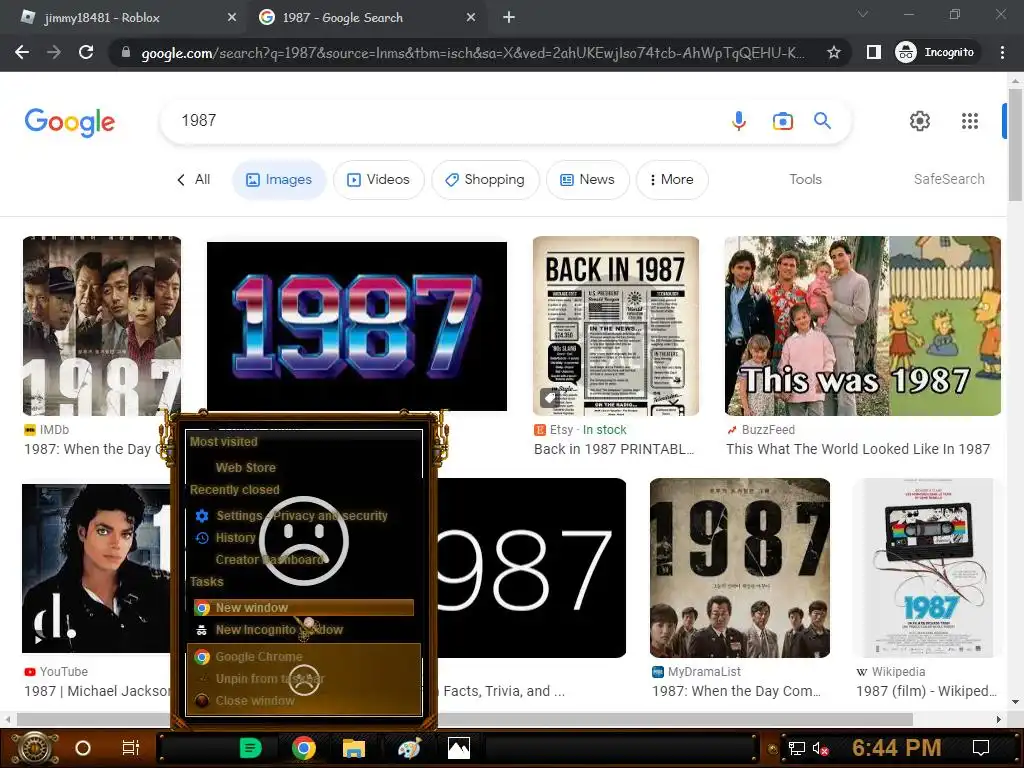
Task: Click This What The World Looked Like caption
Action: coord(858,449)
